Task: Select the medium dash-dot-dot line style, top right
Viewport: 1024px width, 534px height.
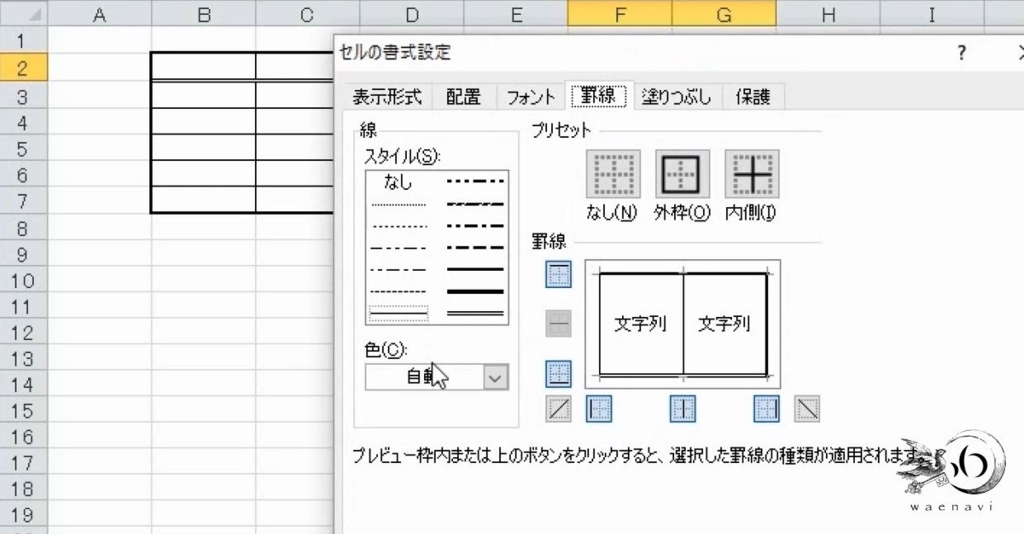Action: coord(475,181)
